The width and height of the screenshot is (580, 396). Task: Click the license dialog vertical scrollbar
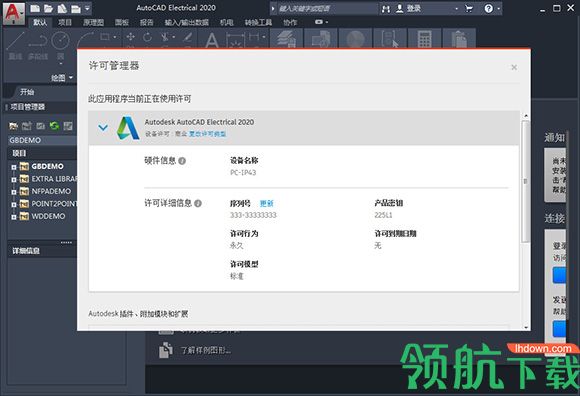click(x=525, y=181)
